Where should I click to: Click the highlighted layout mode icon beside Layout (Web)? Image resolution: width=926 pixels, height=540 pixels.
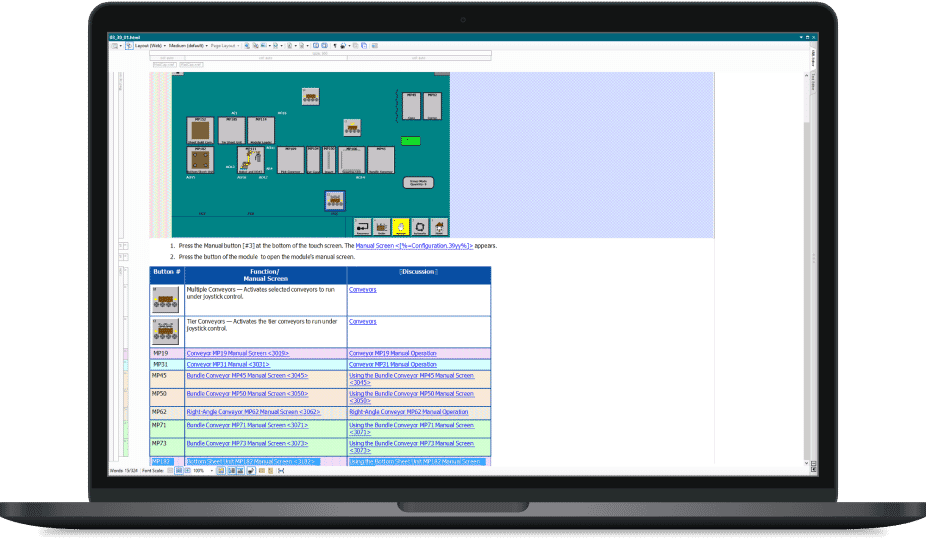129,45
